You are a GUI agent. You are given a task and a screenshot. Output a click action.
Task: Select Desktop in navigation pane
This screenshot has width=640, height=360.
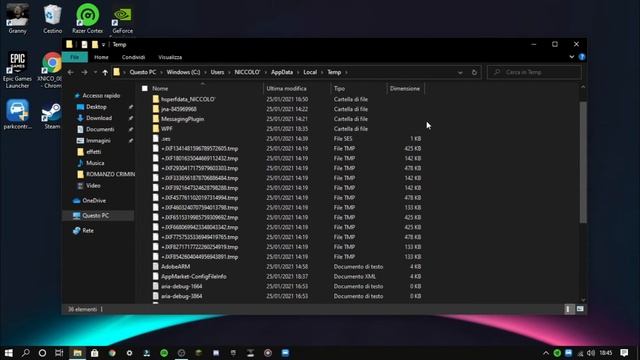coord(96,107)
